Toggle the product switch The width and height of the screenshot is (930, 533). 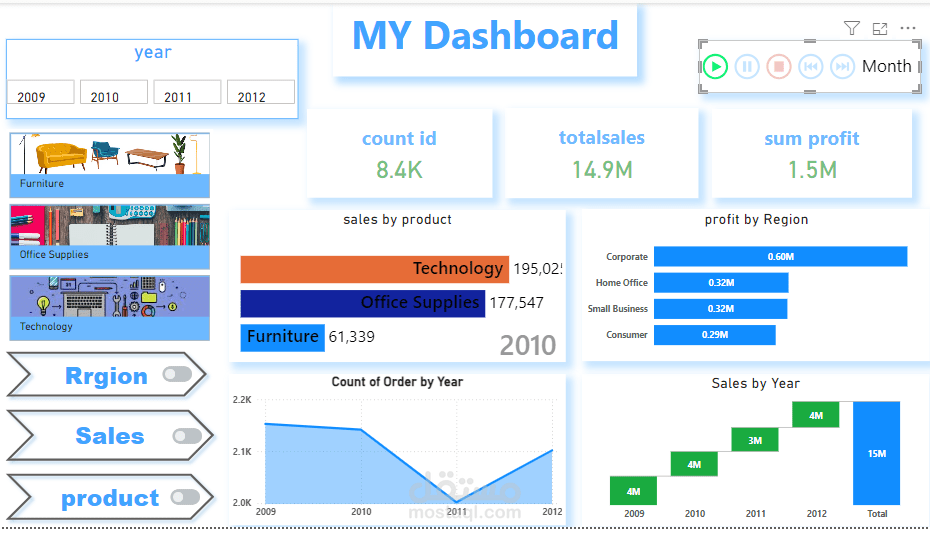click(186, 497)
